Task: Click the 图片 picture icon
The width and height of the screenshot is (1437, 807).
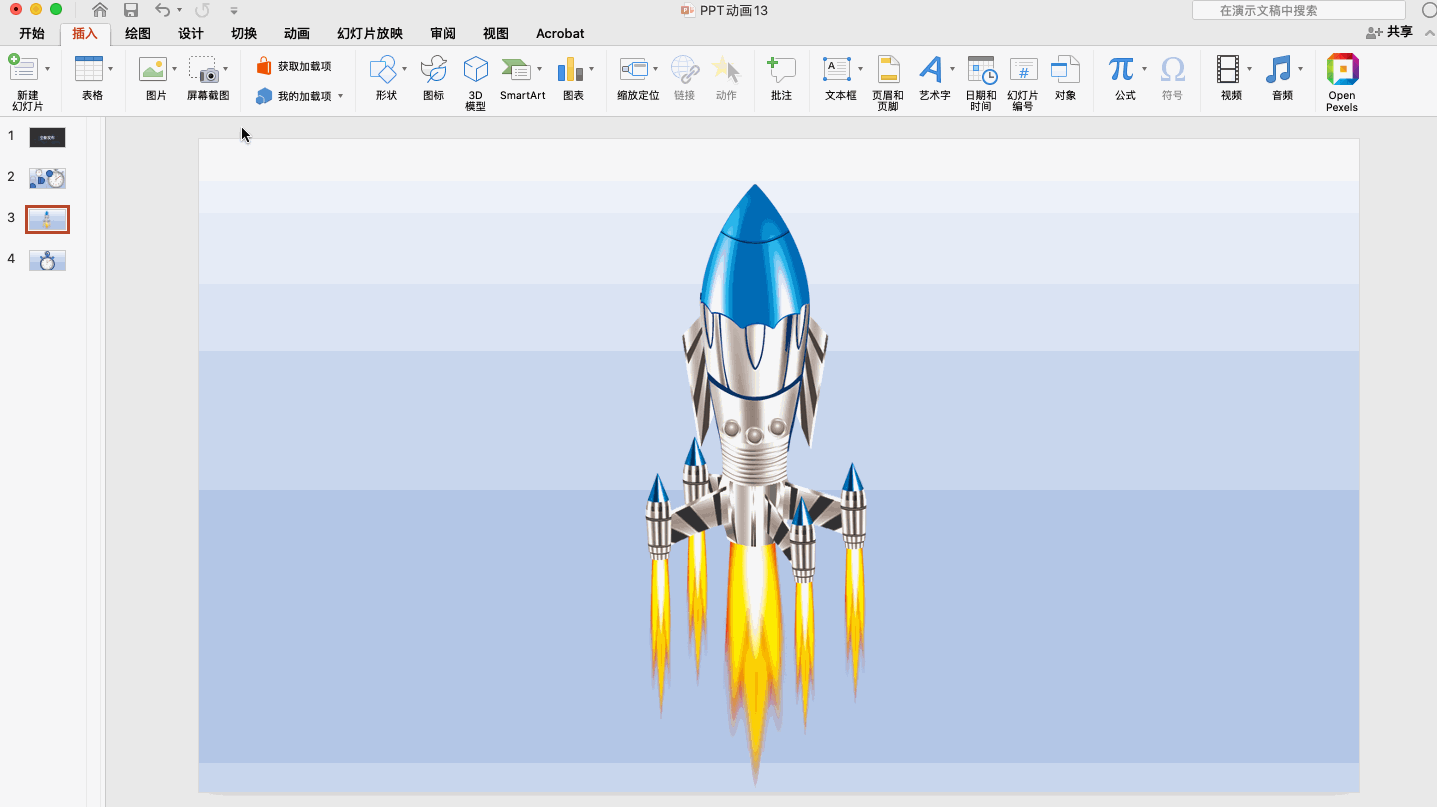Action: click(x=153, y=69)
